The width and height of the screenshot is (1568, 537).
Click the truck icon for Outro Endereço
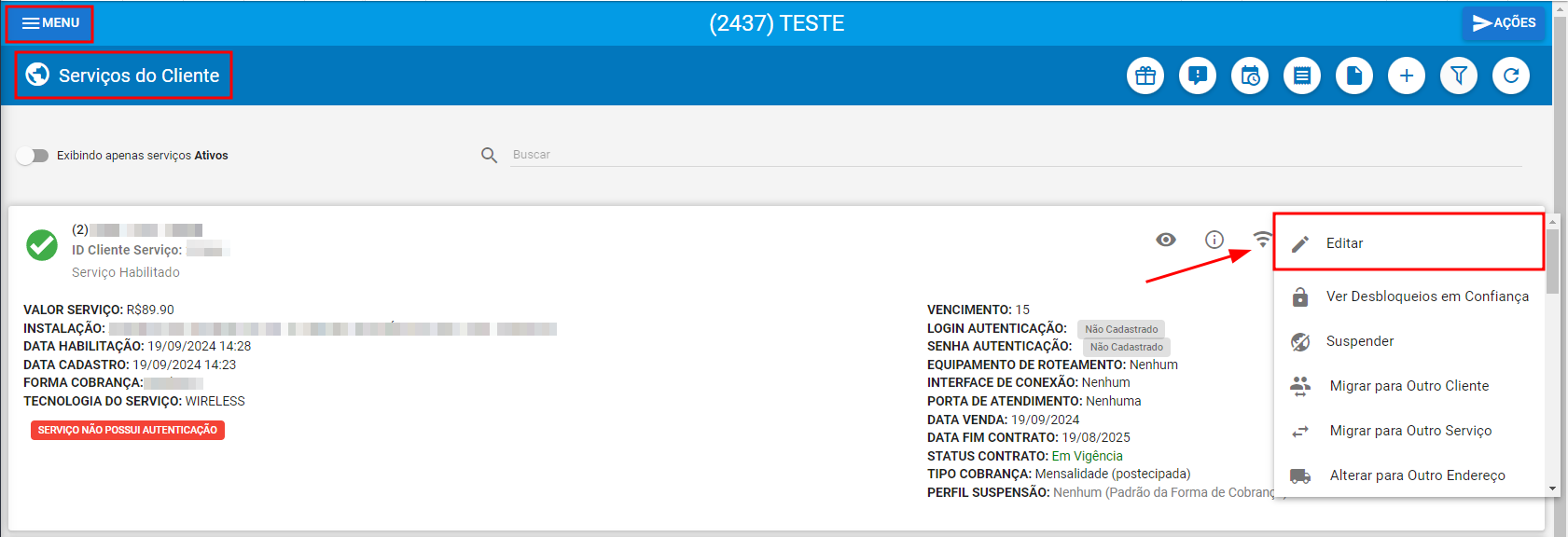(x=1300, y=475)
